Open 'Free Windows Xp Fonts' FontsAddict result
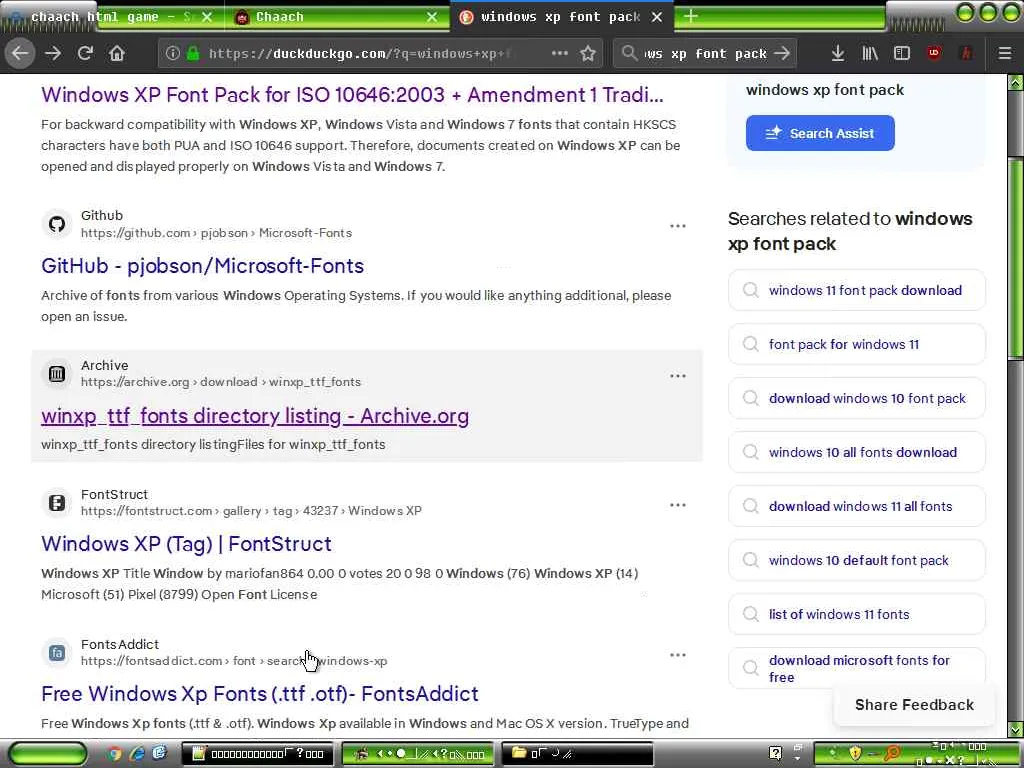Viewport: 1024px width, 768px height. click(x=260, y=694)
